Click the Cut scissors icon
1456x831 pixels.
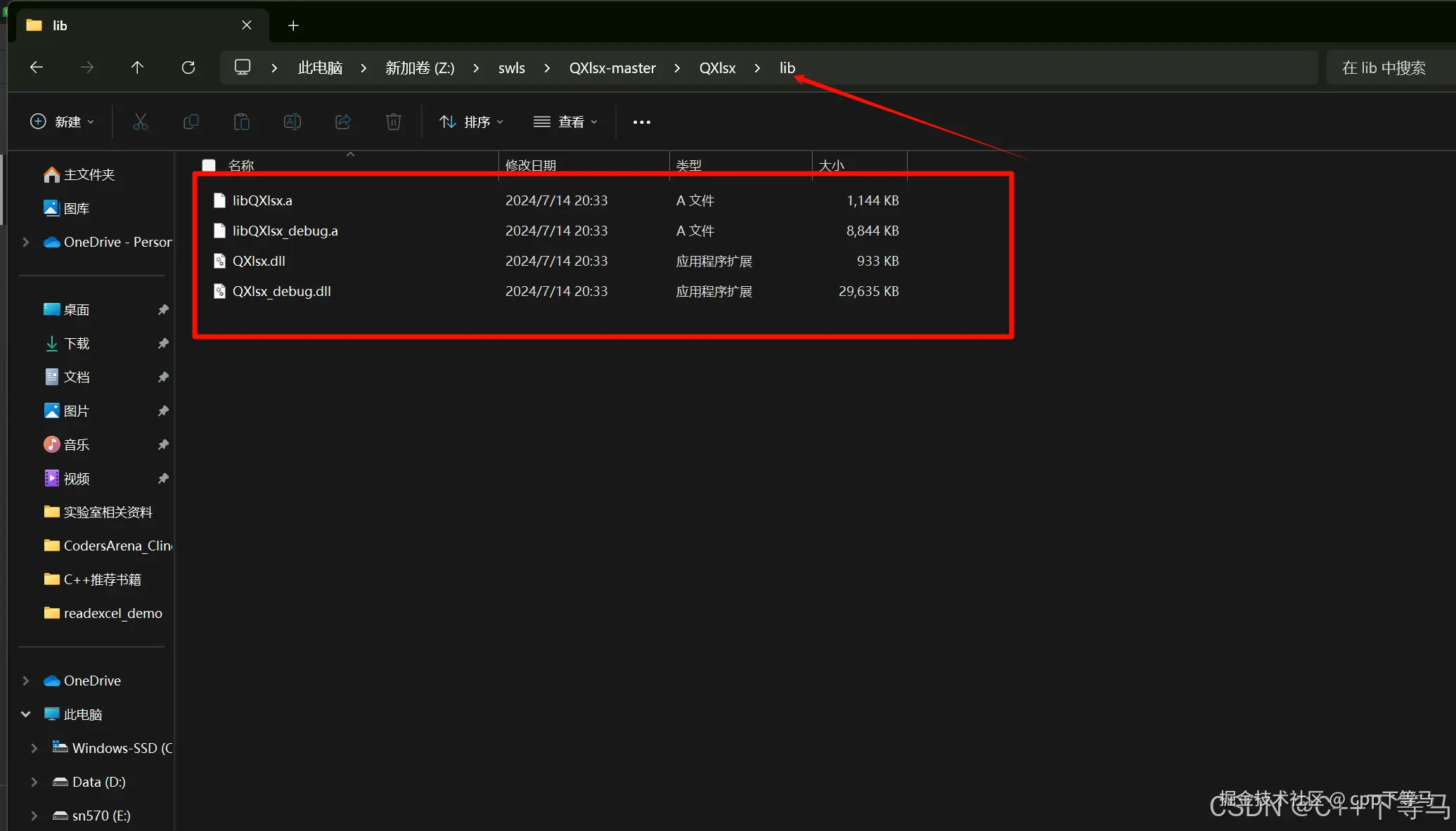[x=141, y=122]
